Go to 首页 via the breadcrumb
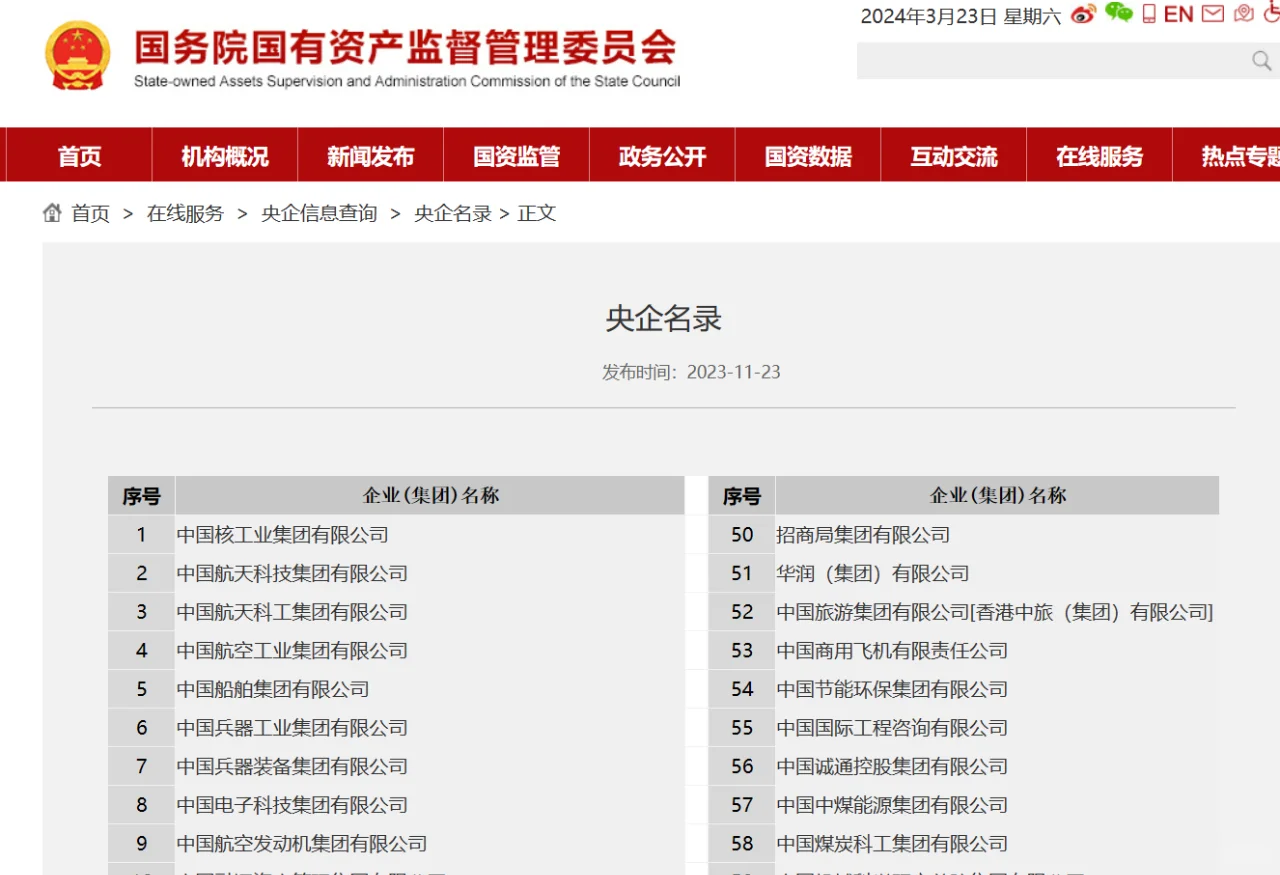 pos(91,213)
